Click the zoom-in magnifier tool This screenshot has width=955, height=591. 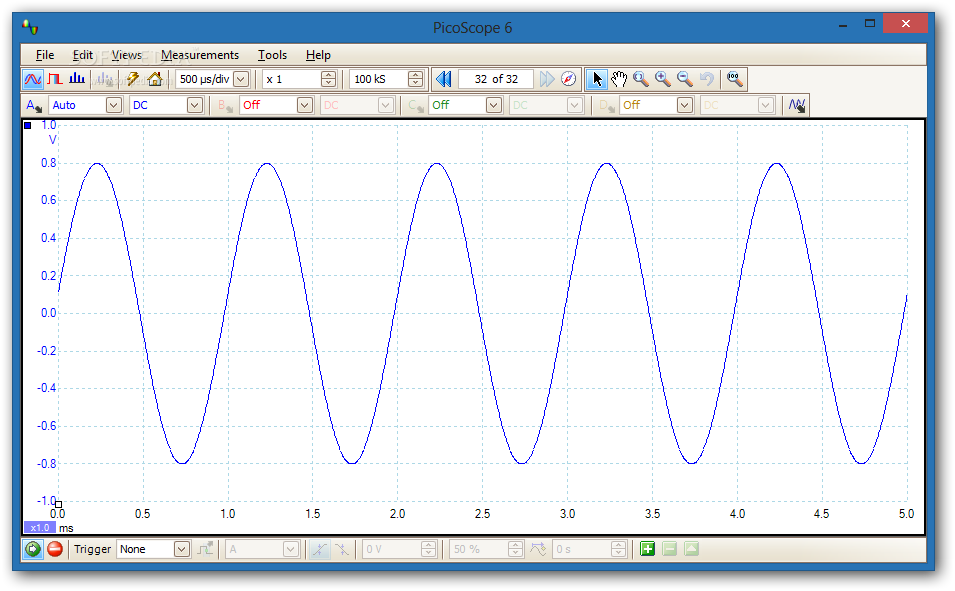click(x=663, y=79)
